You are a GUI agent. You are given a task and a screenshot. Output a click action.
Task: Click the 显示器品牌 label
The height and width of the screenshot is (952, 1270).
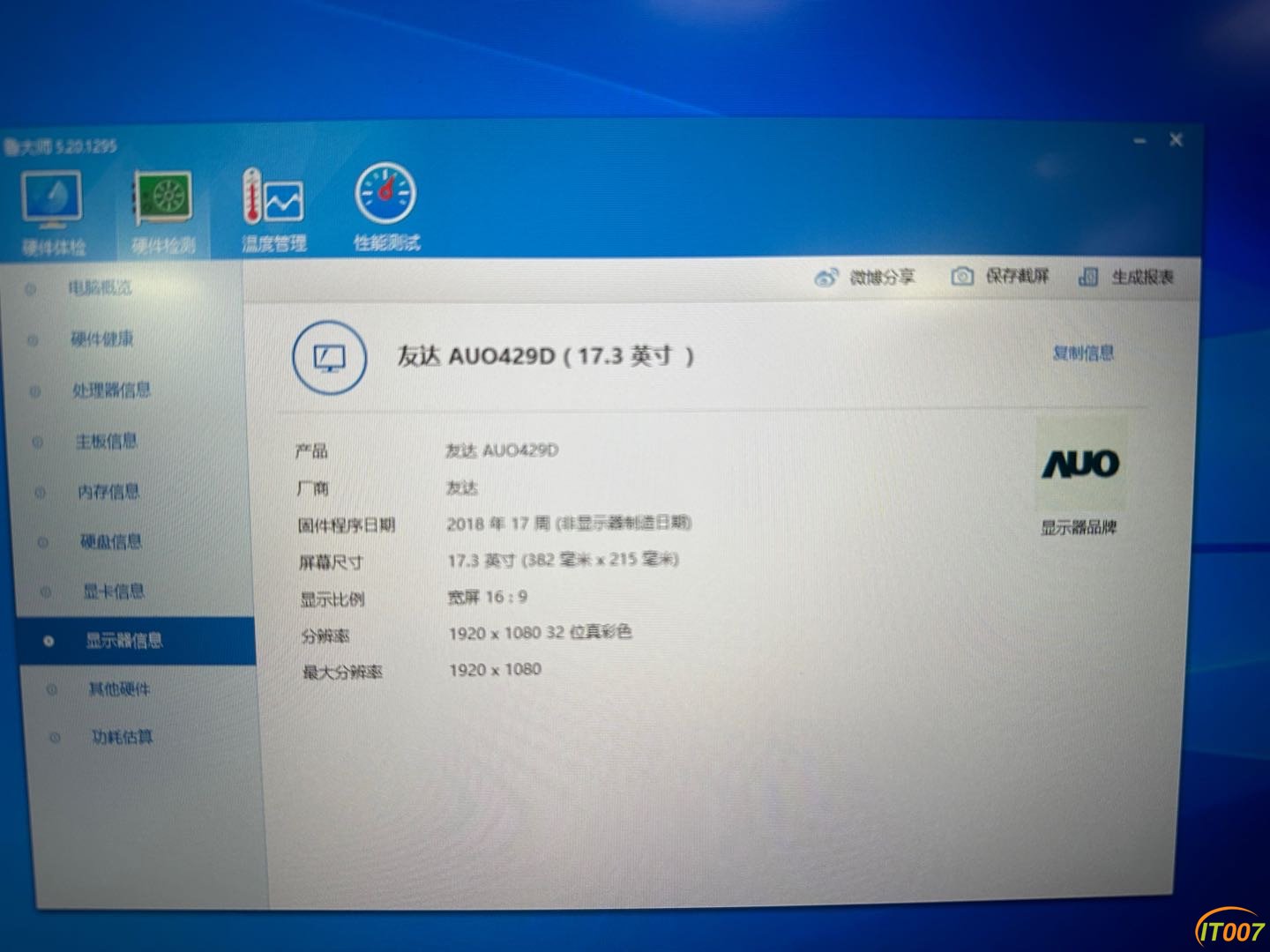click(1079, 528)
